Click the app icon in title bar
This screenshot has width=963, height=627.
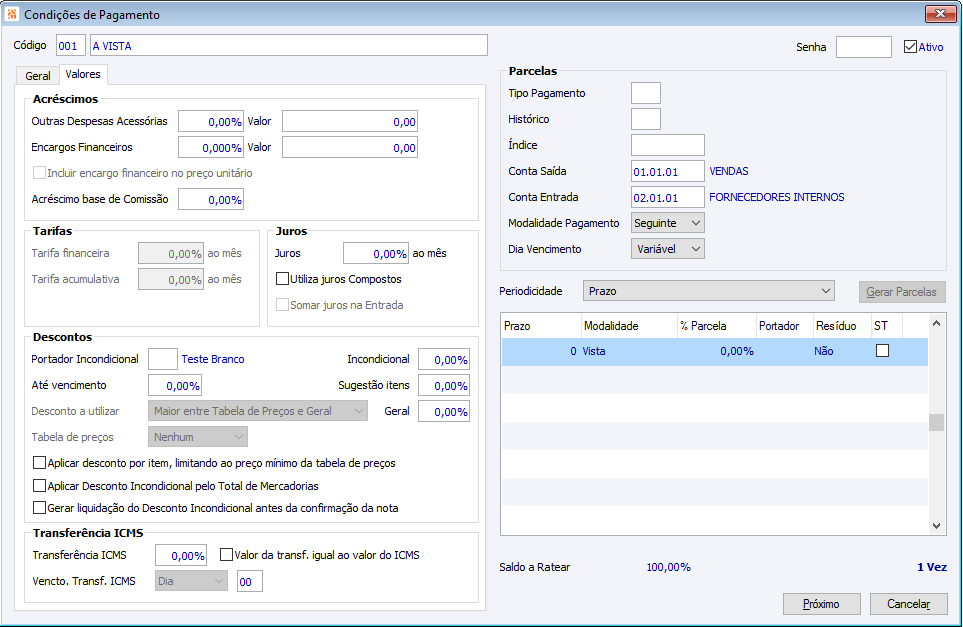(x=12, y=14)
